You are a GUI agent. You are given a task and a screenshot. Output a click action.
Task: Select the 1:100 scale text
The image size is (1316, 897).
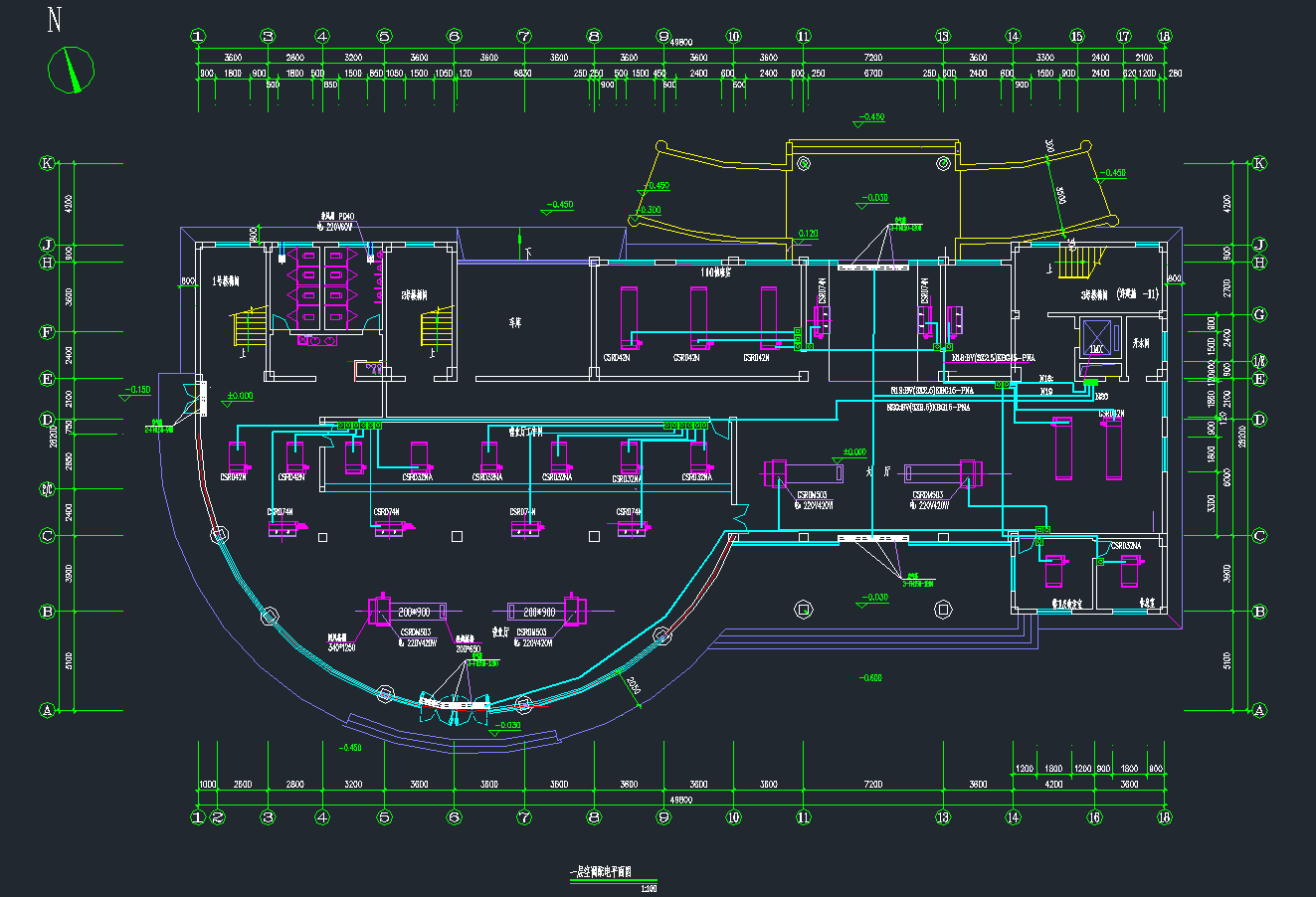click(650, 888)
